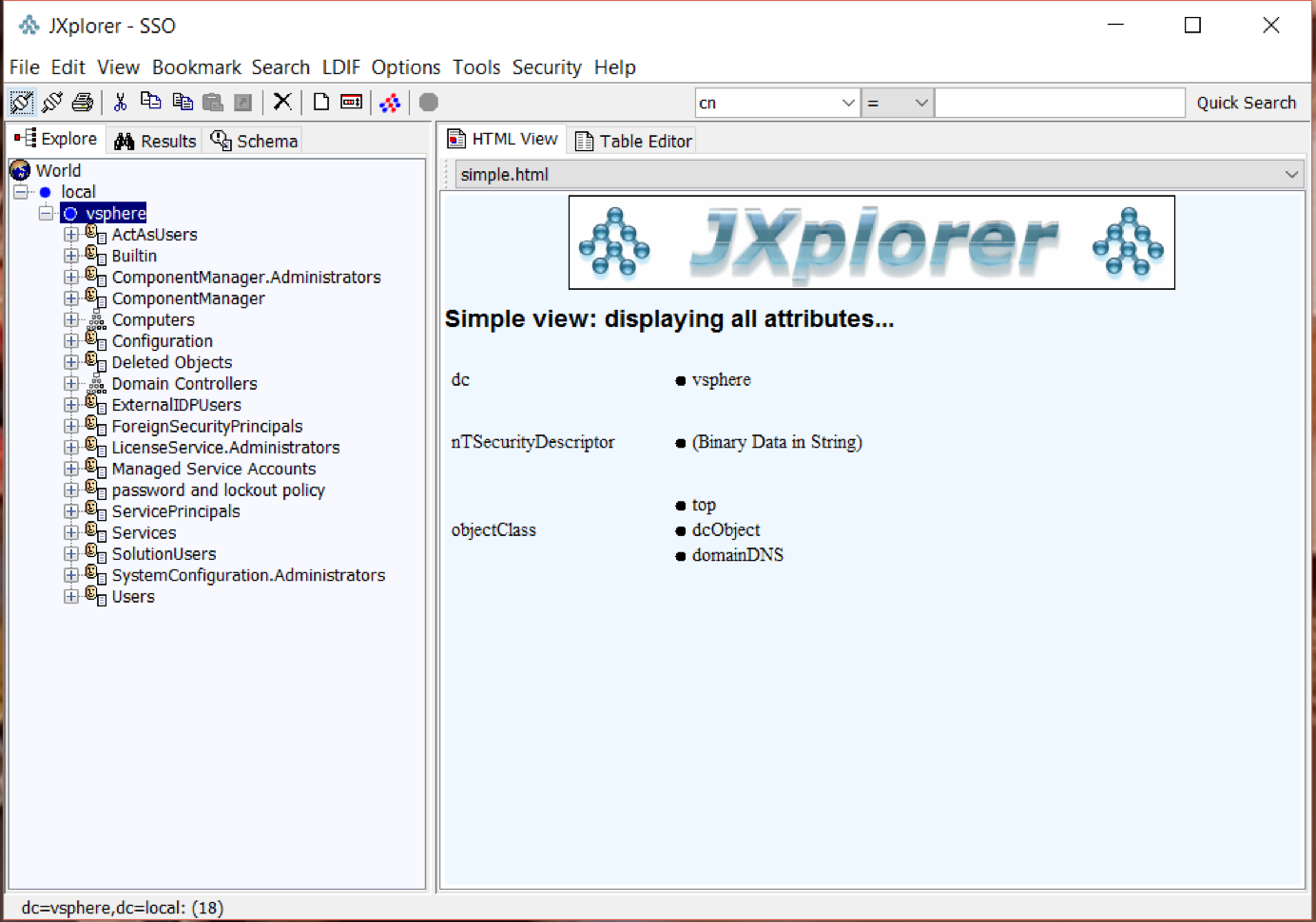Click the ActAsUsers entry icon
Image resolution: width=1316 pixels, height=922 pixels.
[95, 234]
